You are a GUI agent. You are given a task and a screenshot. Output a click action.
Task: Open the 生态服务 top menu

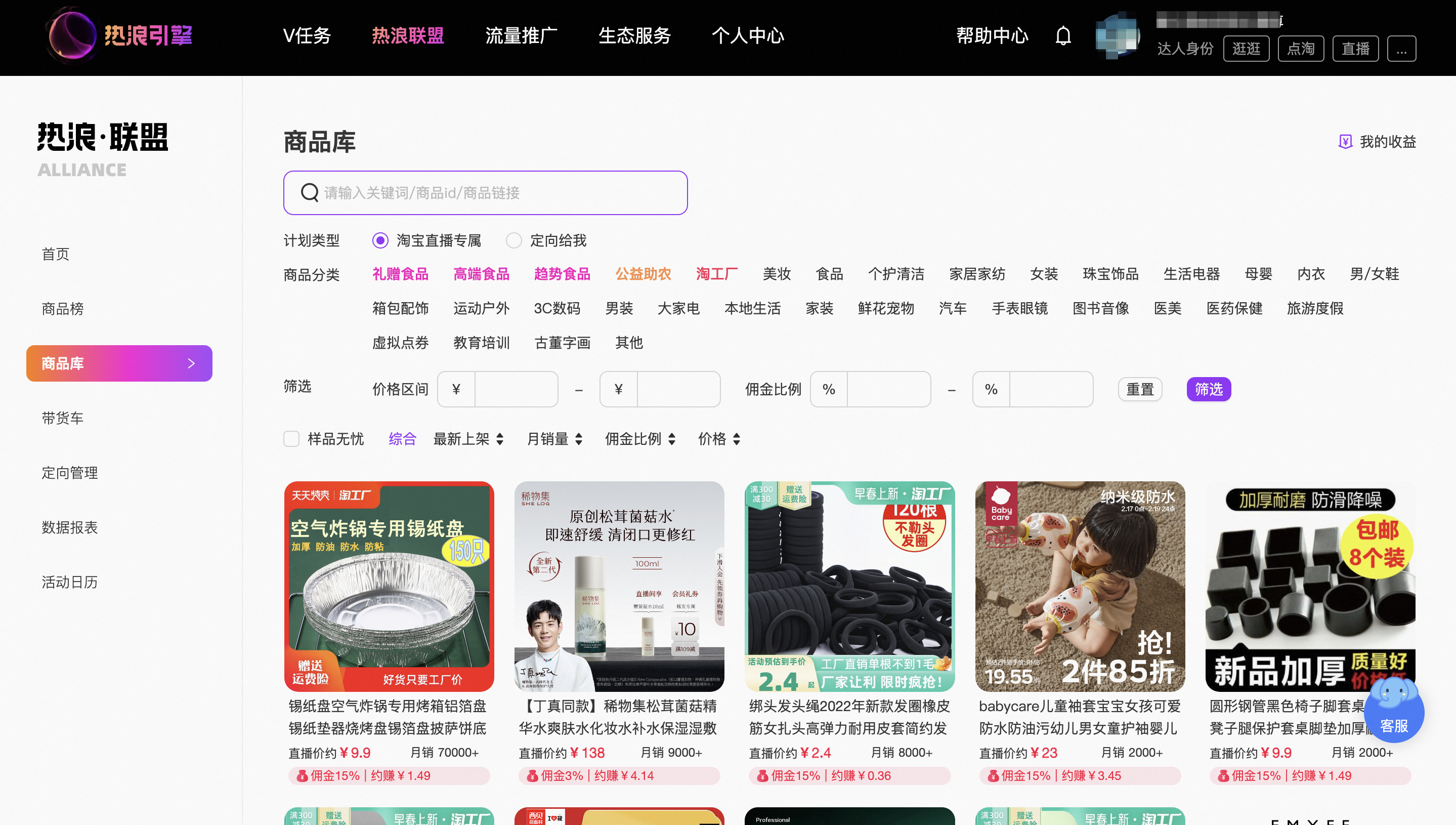click(634, 36)
